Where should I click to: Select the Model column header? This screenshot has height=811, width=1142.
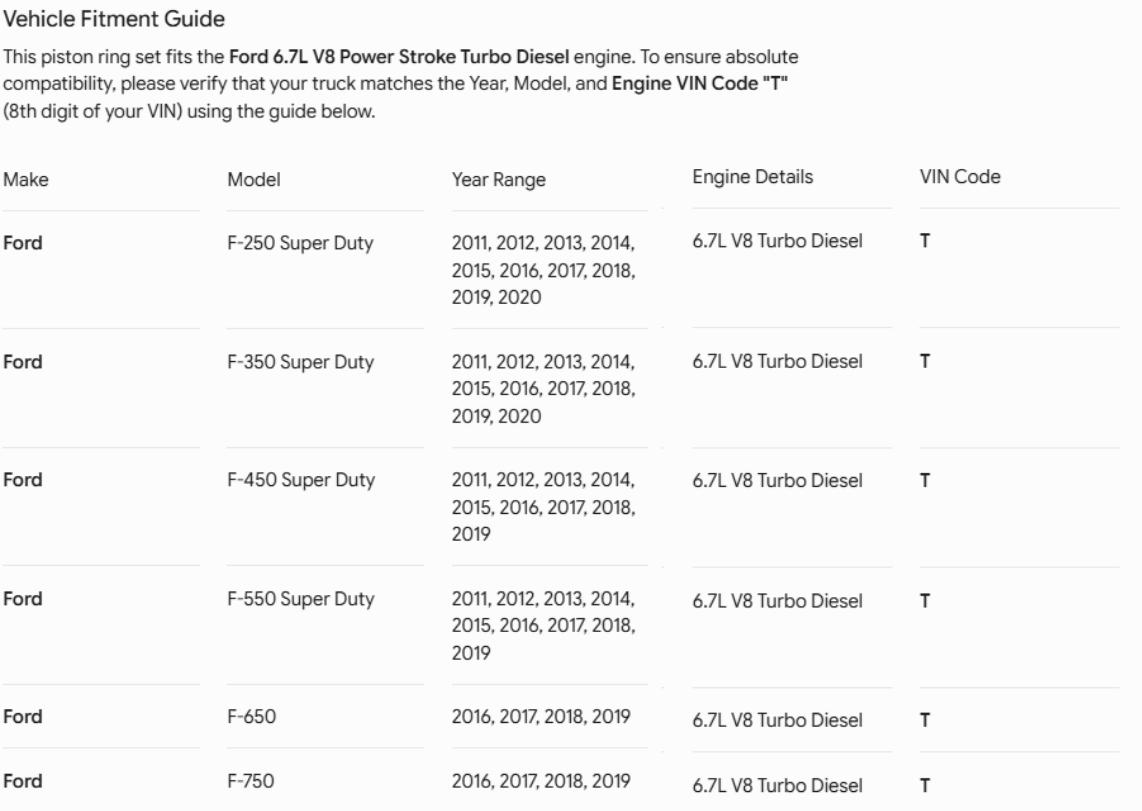(x=253, y=180)
